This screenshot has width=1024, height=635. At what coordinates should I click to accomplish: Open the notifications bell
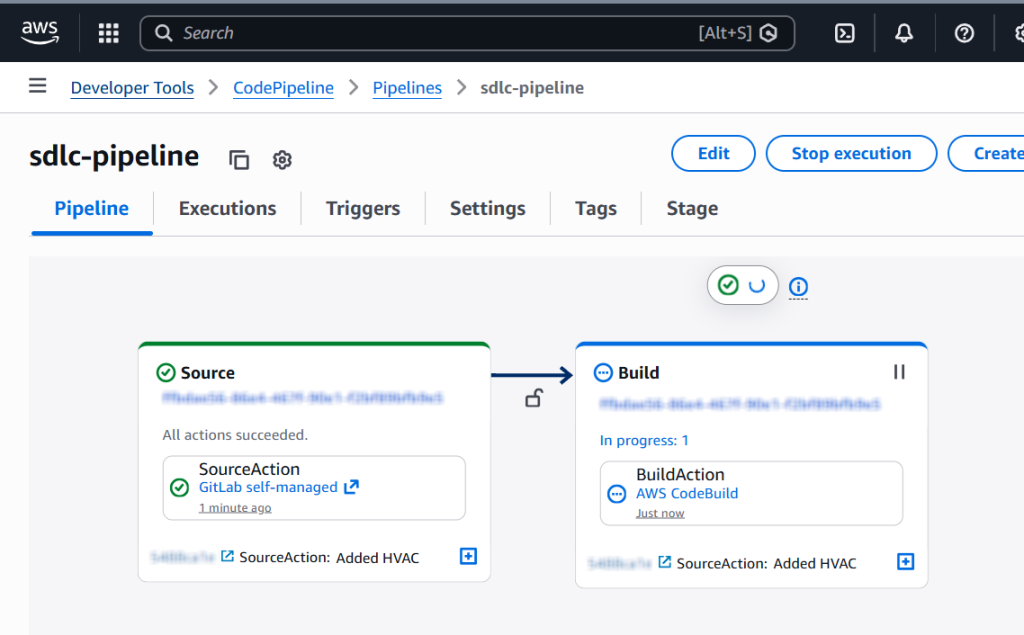pyautogui.click(x=904, y=33)
